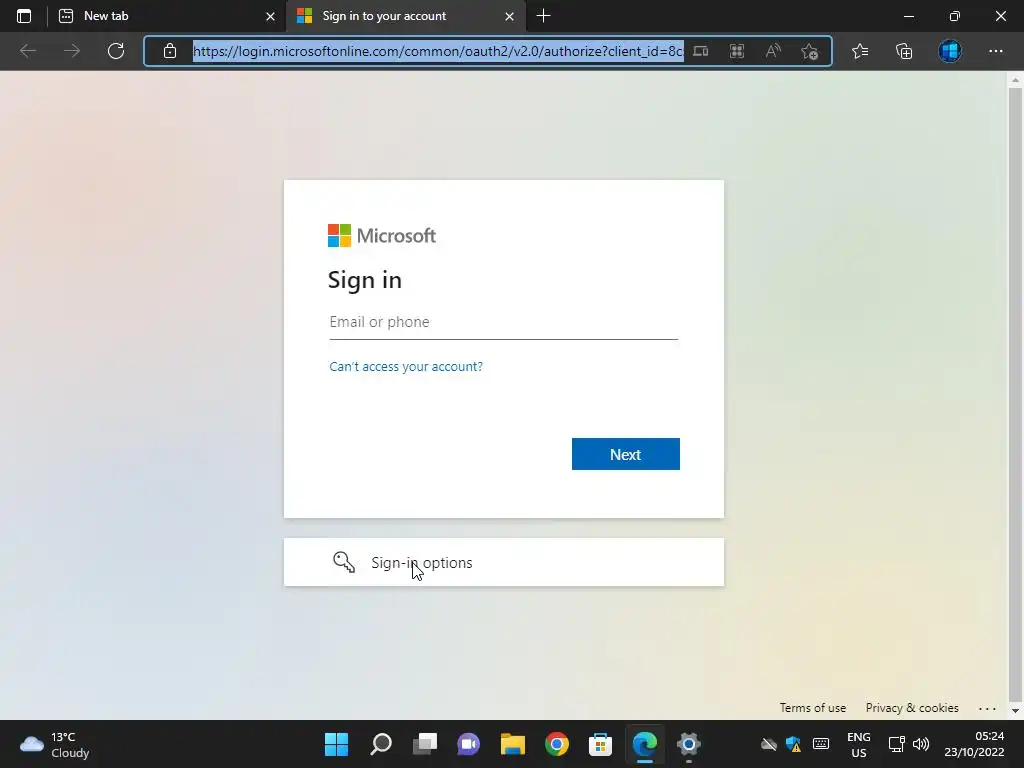Open Microsoft Store from taskbar

(600, 744)
